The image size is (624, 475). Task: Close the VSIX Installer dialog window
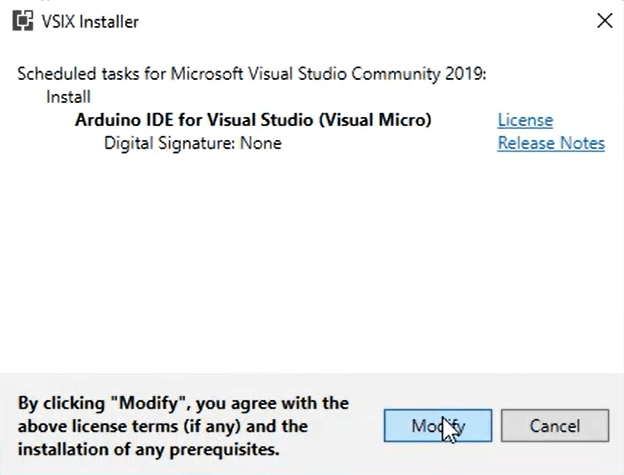pos(604,21)
